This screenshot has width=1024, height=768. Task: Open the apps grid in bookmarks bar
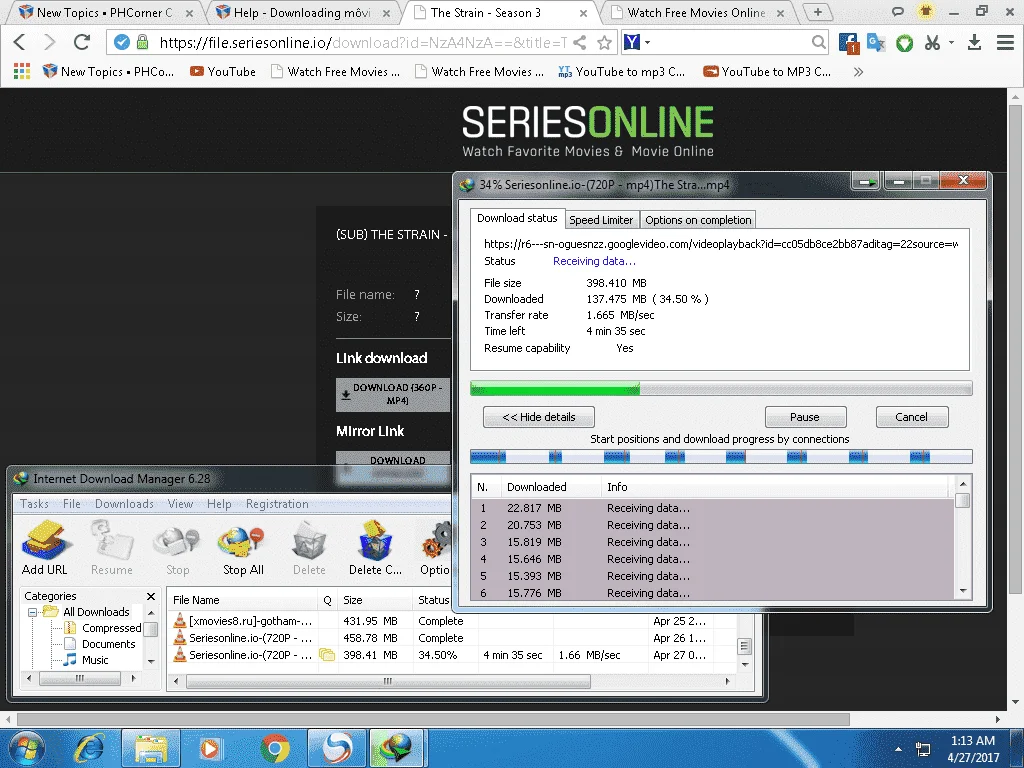click(x=22, y=71)
